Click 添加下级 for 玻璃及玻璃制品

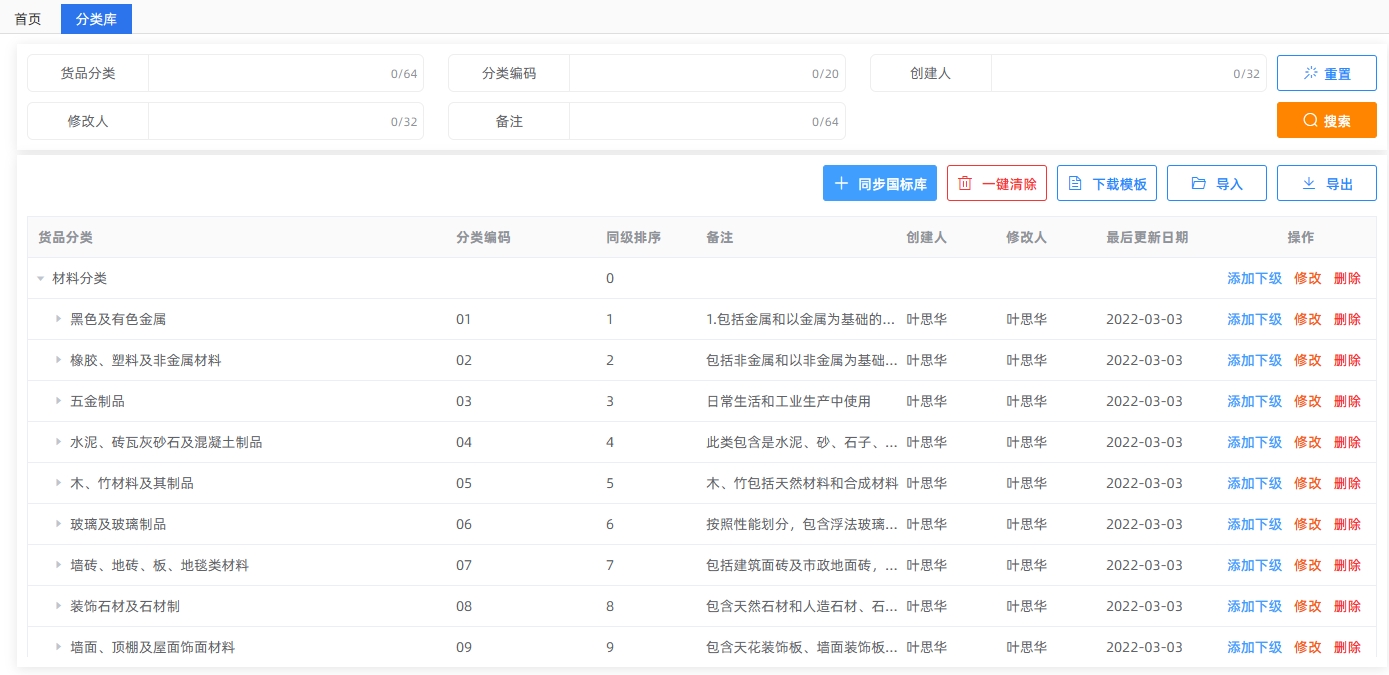1254,525
